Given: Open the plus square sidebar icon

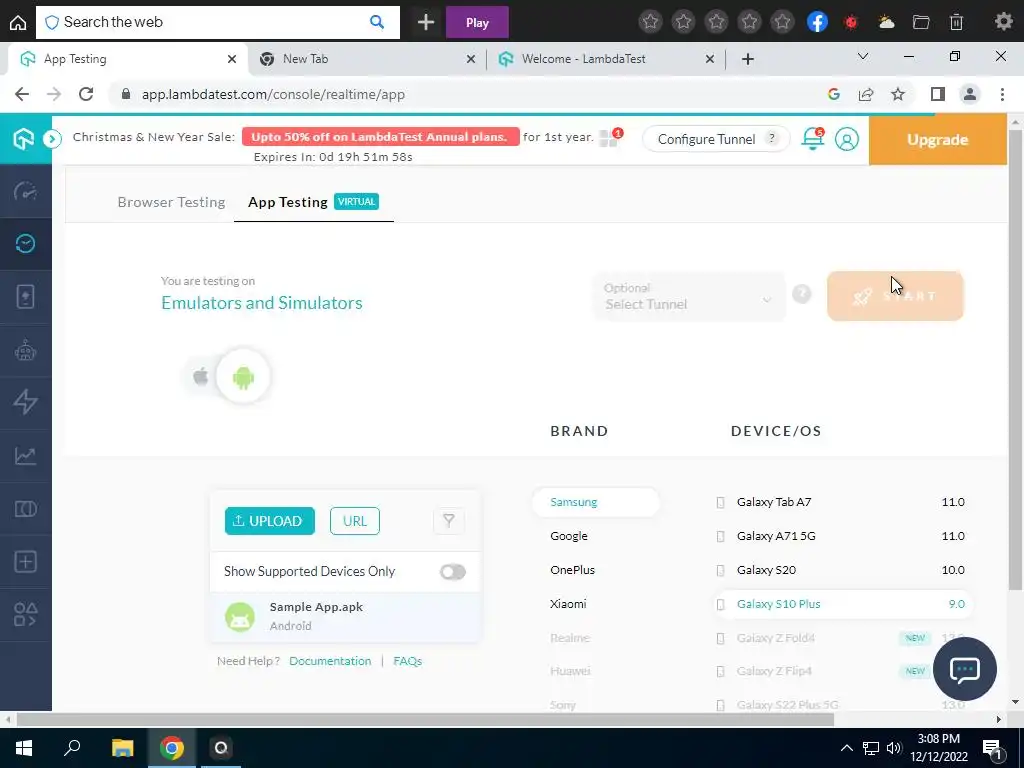Looking at the screenshot, I should pyautogui.click(x=25, y=562).
